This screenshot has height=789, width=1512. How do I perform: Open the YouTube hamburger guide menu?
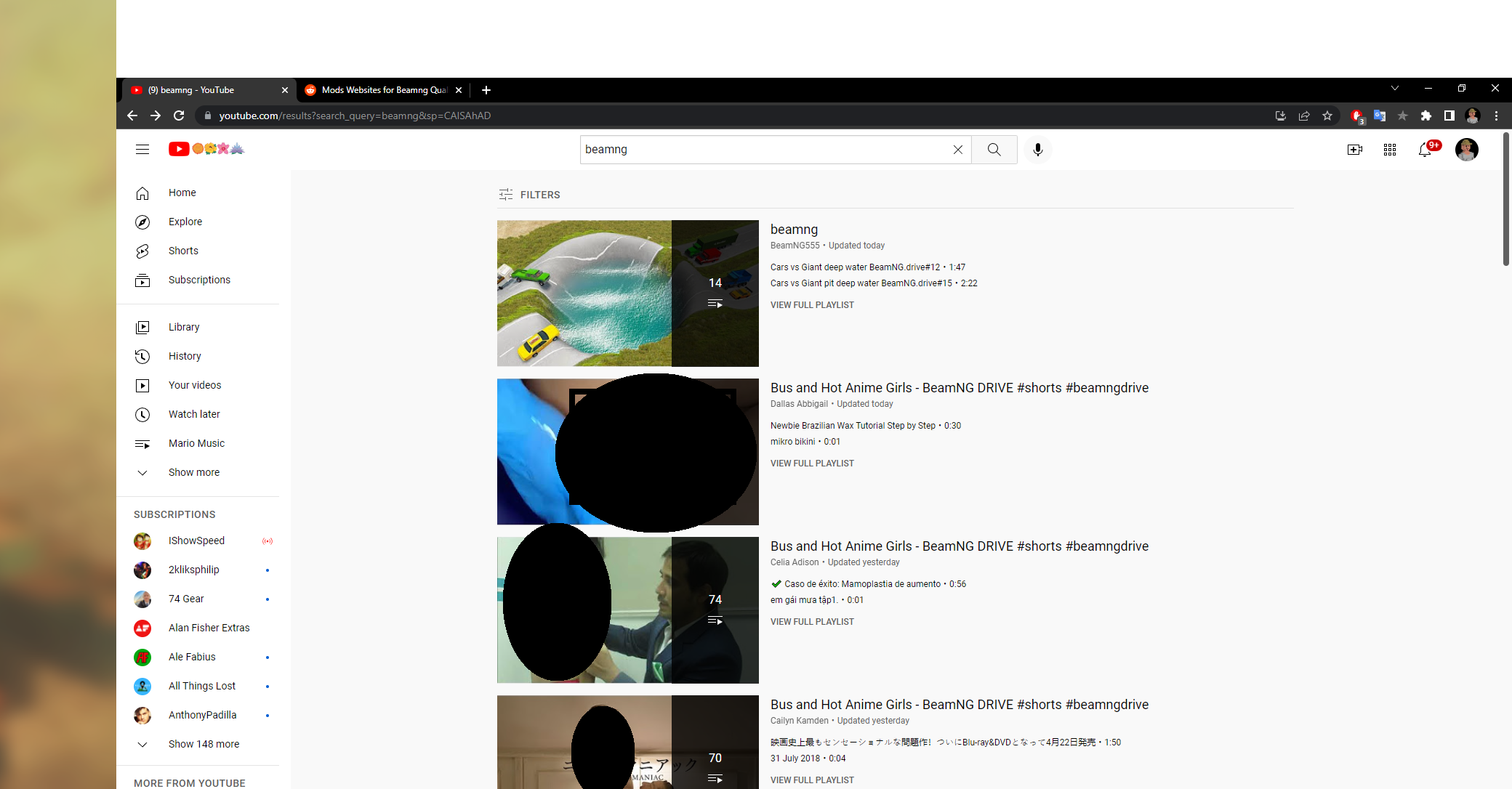(x=142, y=149)
